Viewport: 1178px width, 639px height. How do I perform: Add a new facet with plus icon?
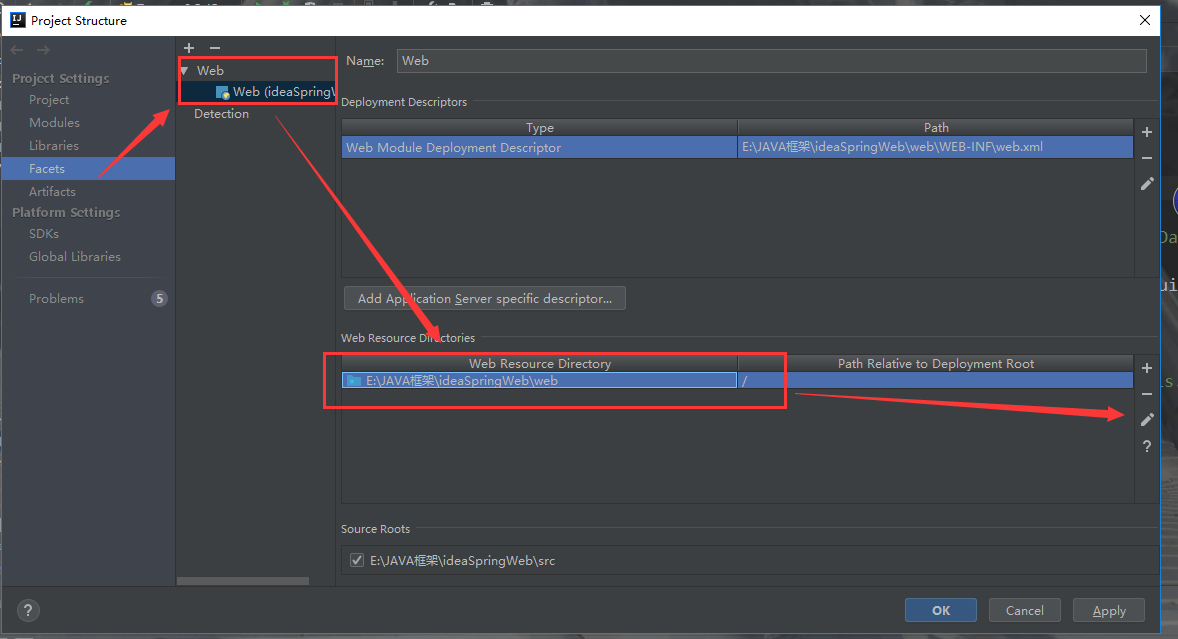coord(189,48)
